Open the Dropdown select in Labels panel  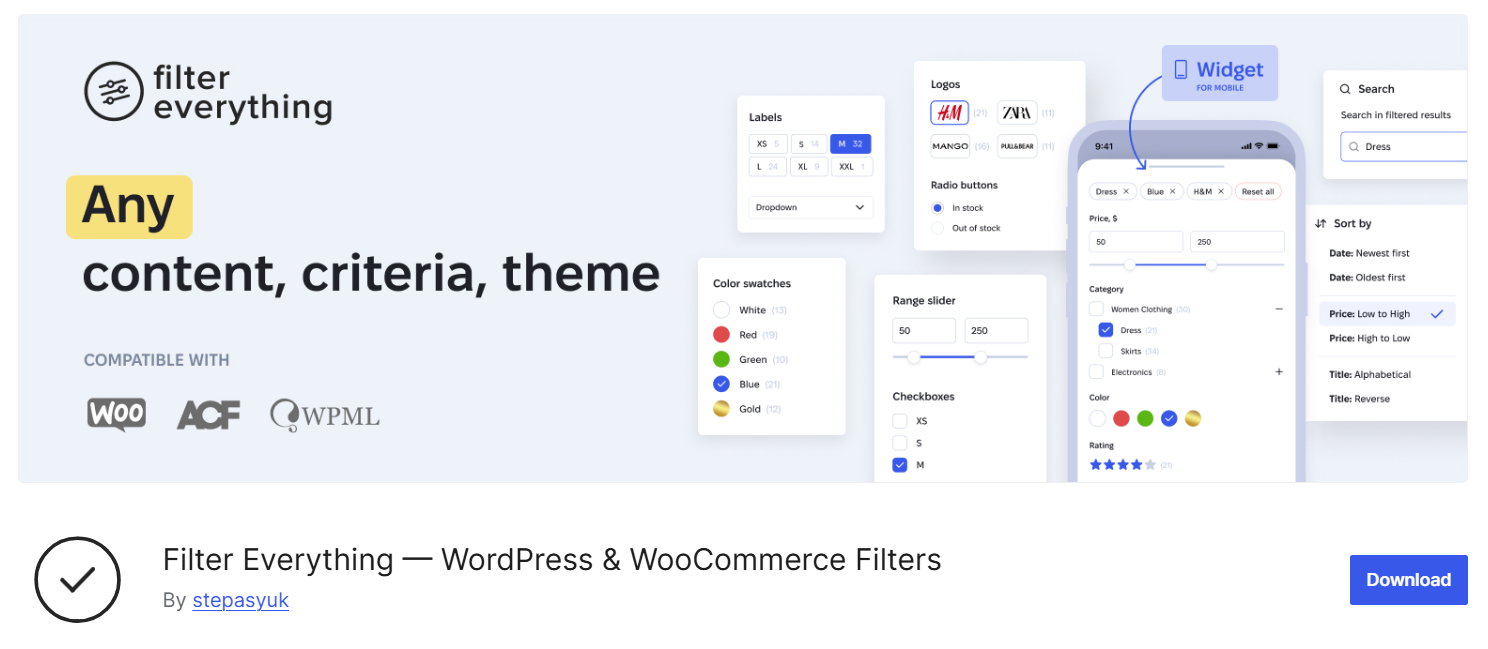pos(811,208)
